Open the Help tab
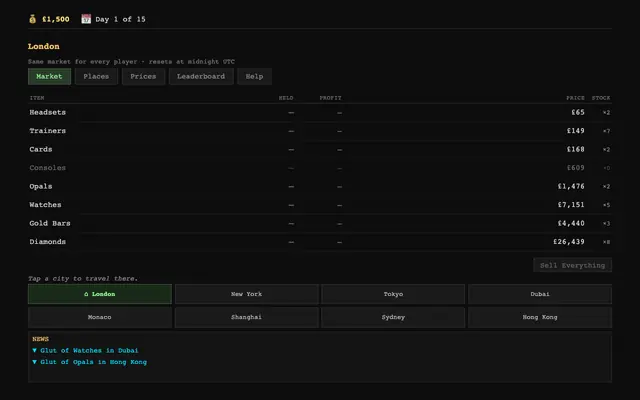The height and width of the screenshot is (400, 640). pos(254,76)
